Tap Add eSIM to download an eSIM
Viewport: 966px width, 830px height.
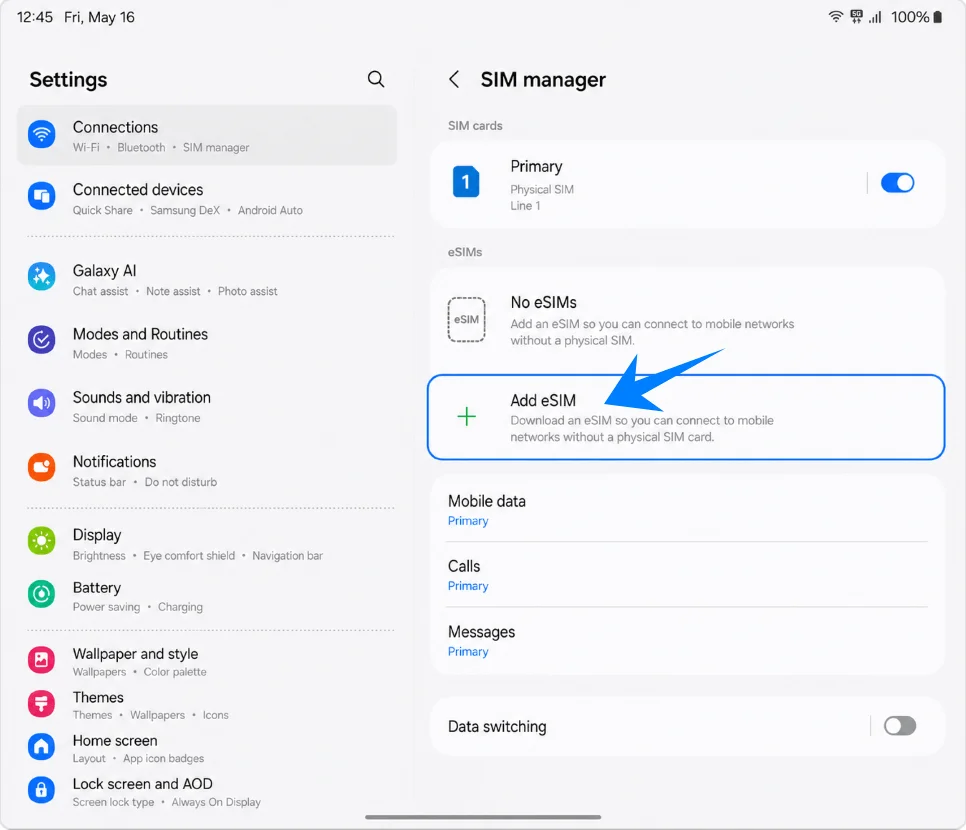(686, 417)
